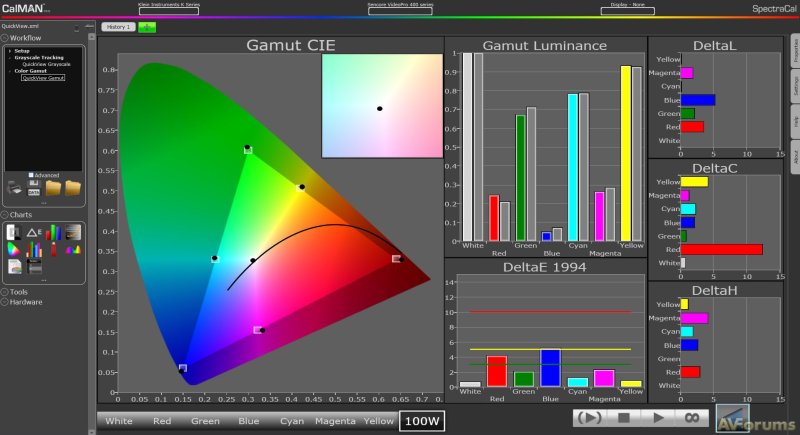Select the DeltaE chart icon
Screen dimensions: 800x435
pyautogui.click(x=32, y=232)
